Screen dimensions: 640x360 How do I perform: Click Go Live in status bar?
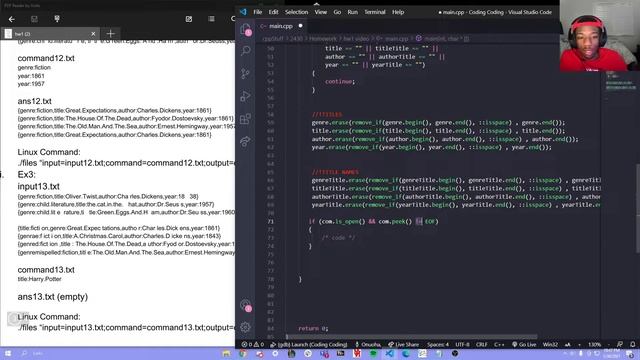pyautogui.click(x=524, y=344)
